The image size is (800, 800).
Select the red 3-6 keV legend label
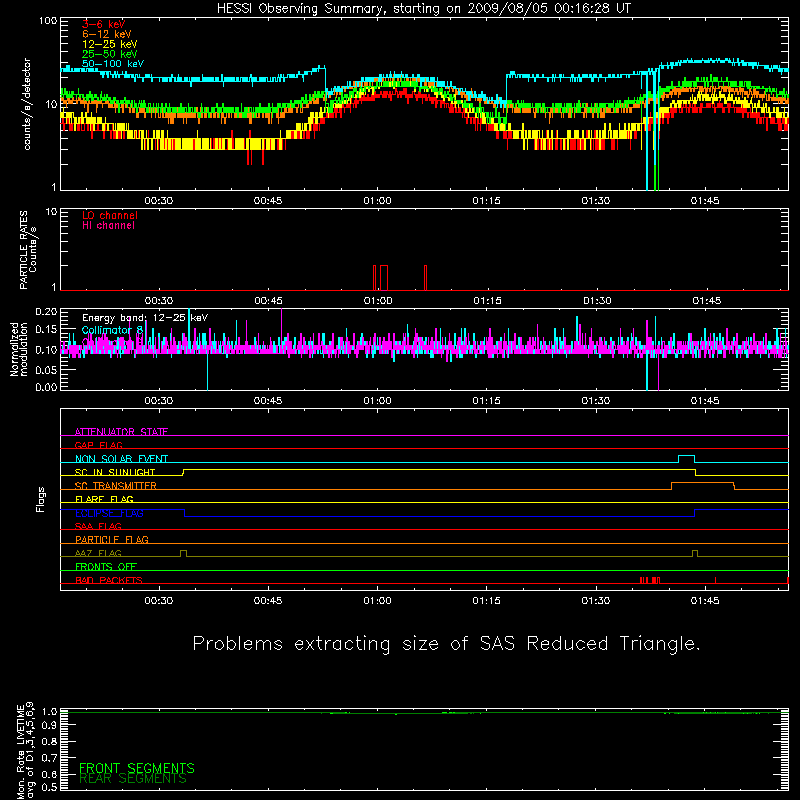coord(104,24)
